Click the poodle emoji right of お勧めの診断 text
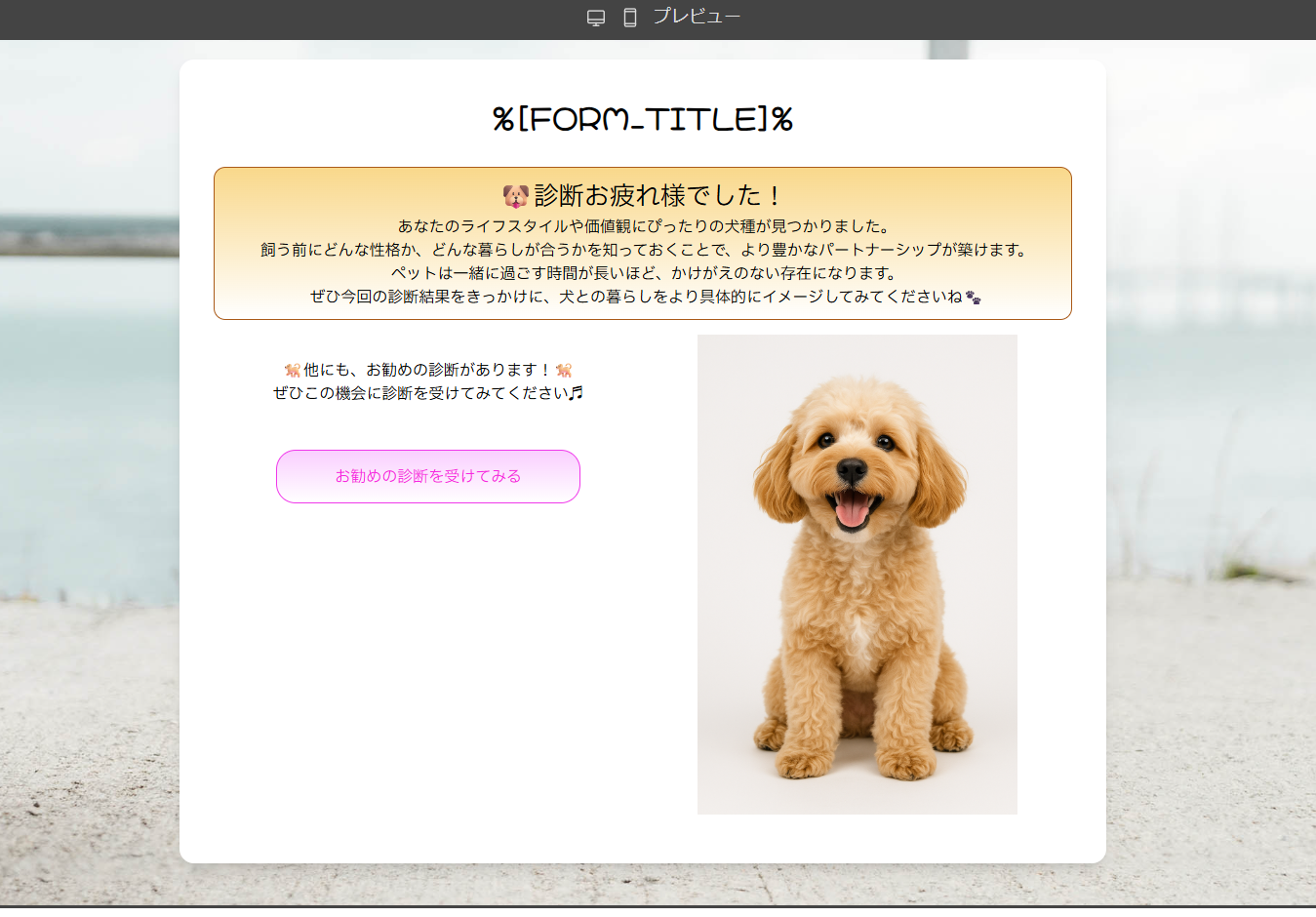This screenshot has height=917, width=1316. point(566,369)
